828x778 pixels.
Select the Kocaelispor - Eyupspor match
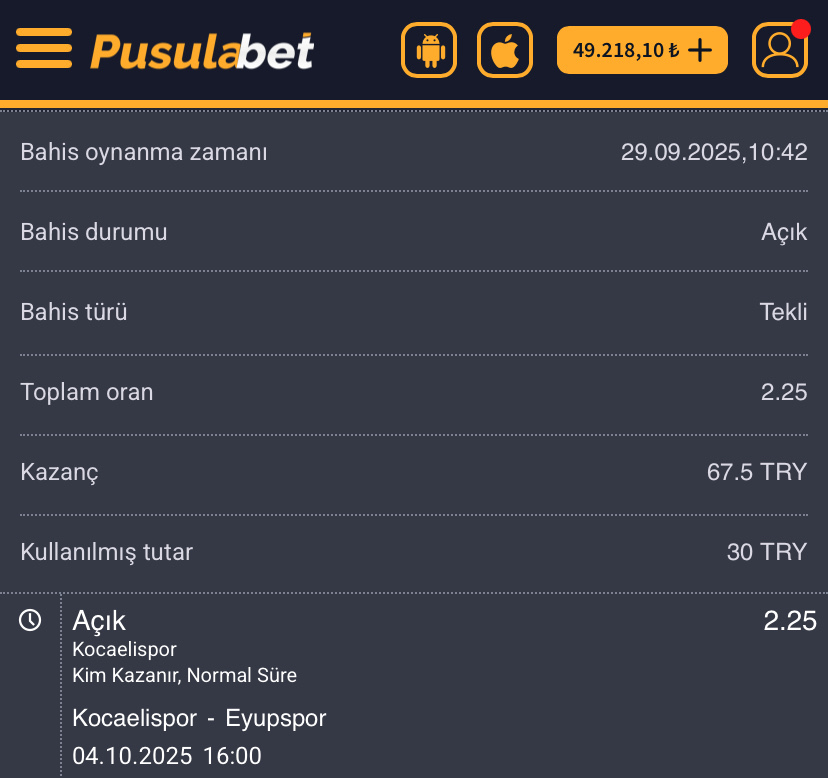tap(199, 718)
